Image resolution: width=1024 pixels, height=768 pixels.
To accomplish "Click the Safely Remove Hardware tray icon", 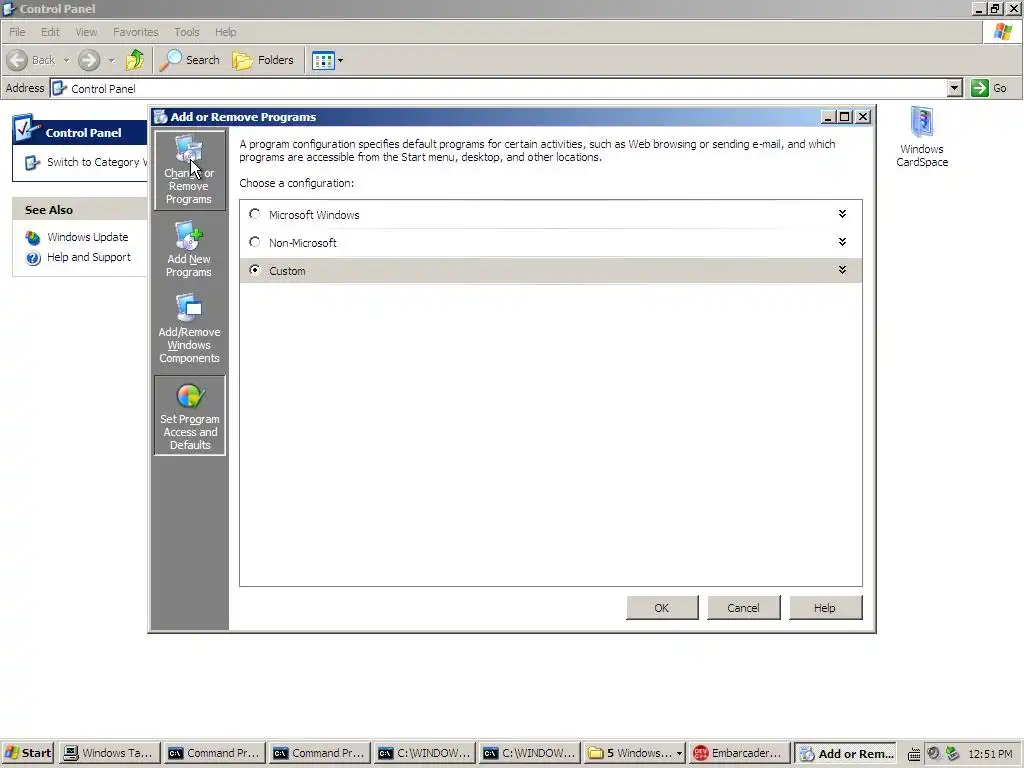I will [953, 753].
